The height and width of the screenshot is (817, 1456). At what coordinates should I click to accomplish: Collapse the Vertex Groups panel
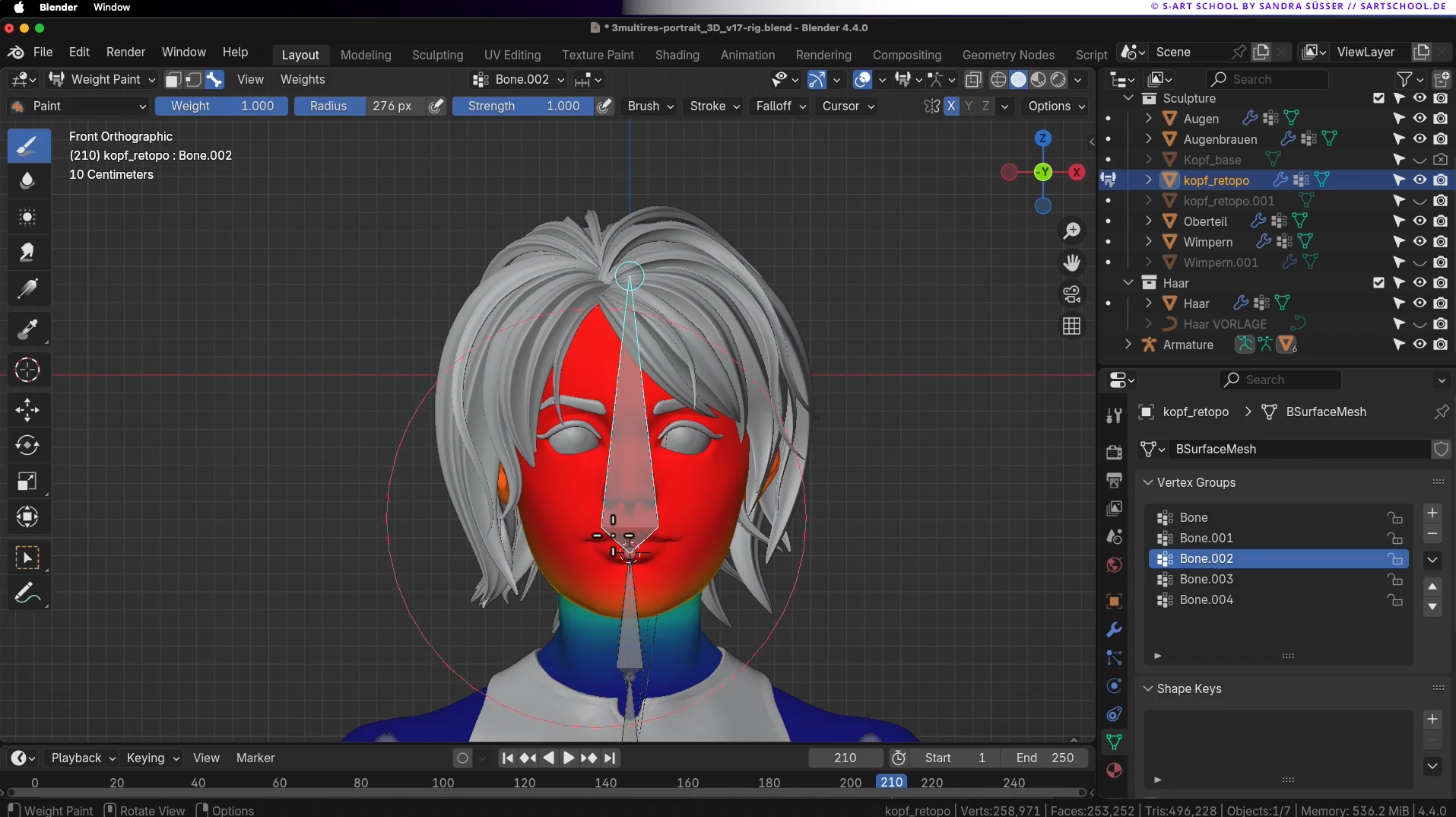(x=1148, y=483)
